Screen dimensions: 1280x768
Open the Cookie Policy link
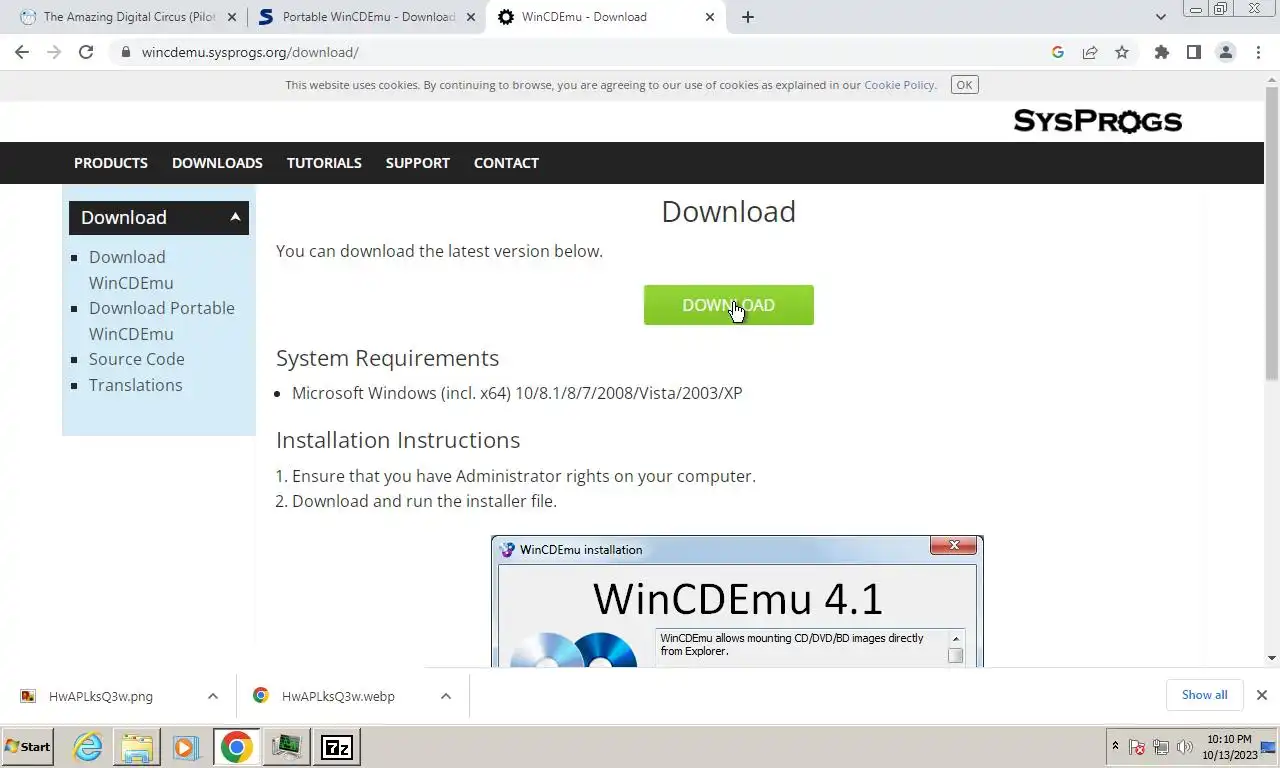[x=899, y=85]
